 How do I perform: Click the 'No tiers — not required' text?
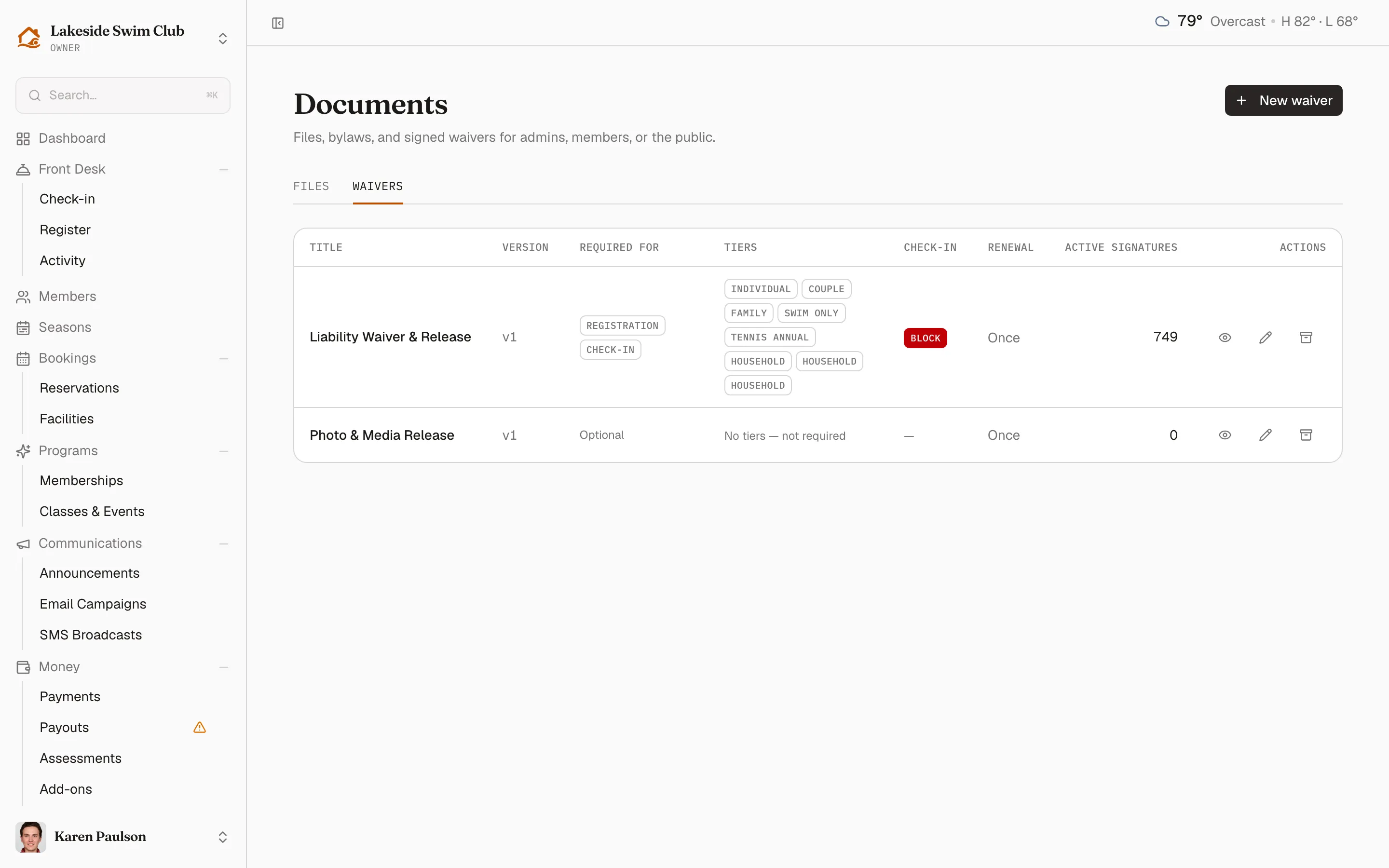(x=785, y=436)
